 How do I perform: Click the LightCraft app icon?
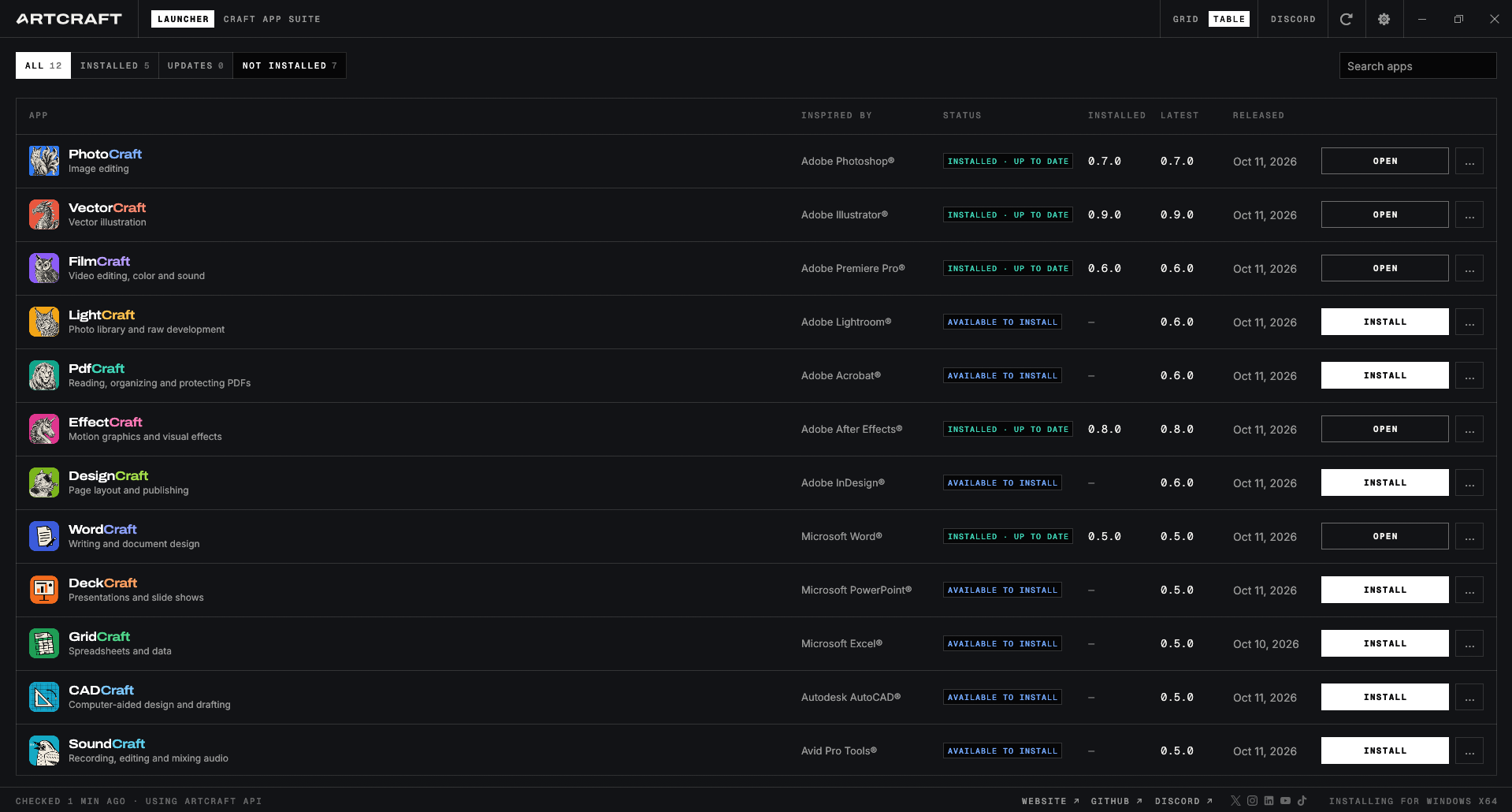[x=44, y=322]
